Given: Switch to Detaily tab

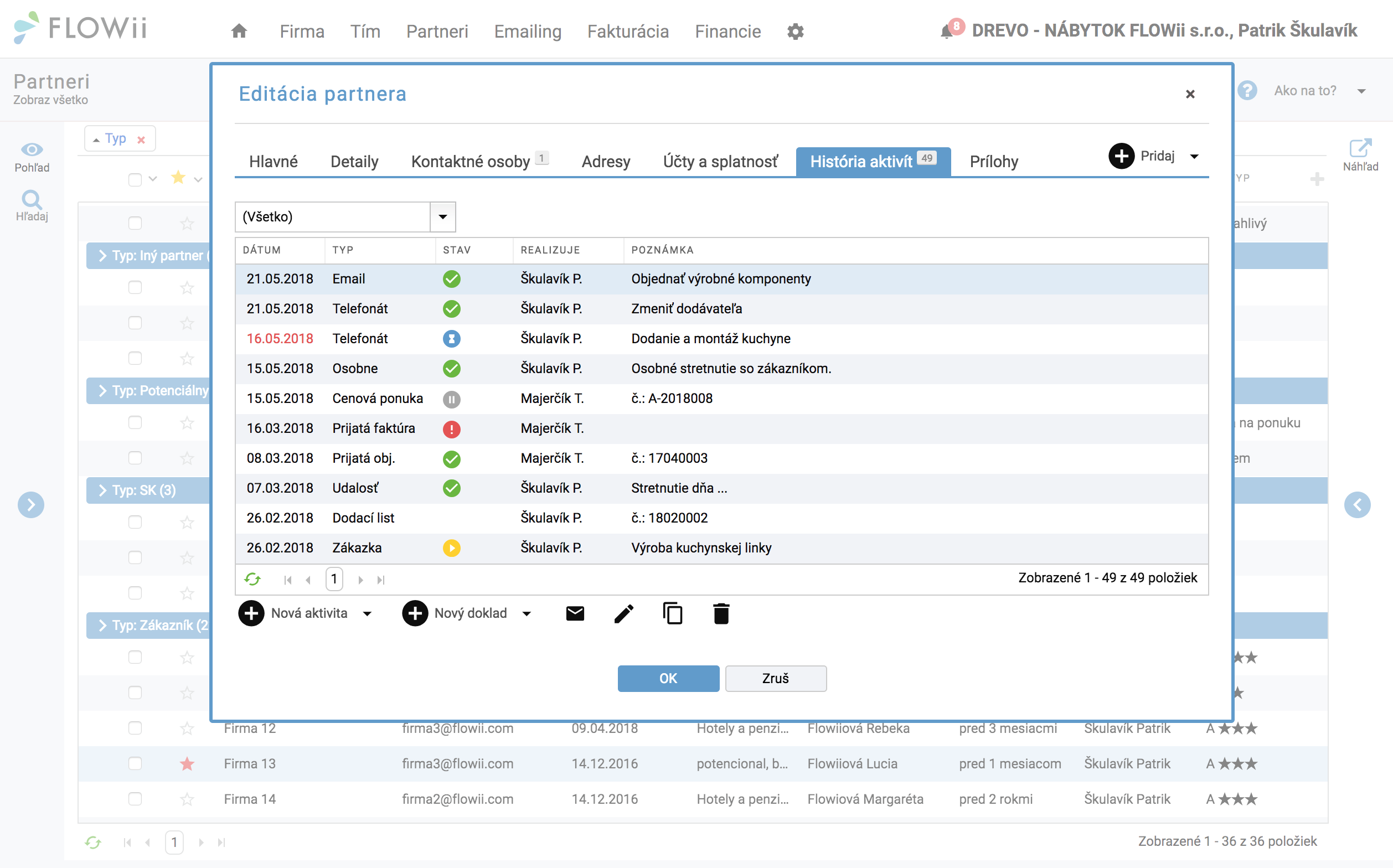Looking at the screenshot, I should pyautogui.click(x=354, y=161).
